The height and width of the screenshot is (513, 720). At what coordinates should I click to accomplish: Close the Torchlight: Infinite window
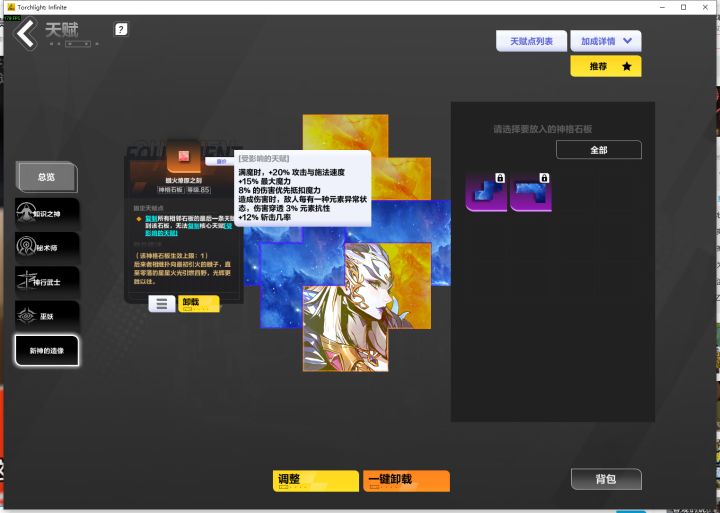point(705,7)
